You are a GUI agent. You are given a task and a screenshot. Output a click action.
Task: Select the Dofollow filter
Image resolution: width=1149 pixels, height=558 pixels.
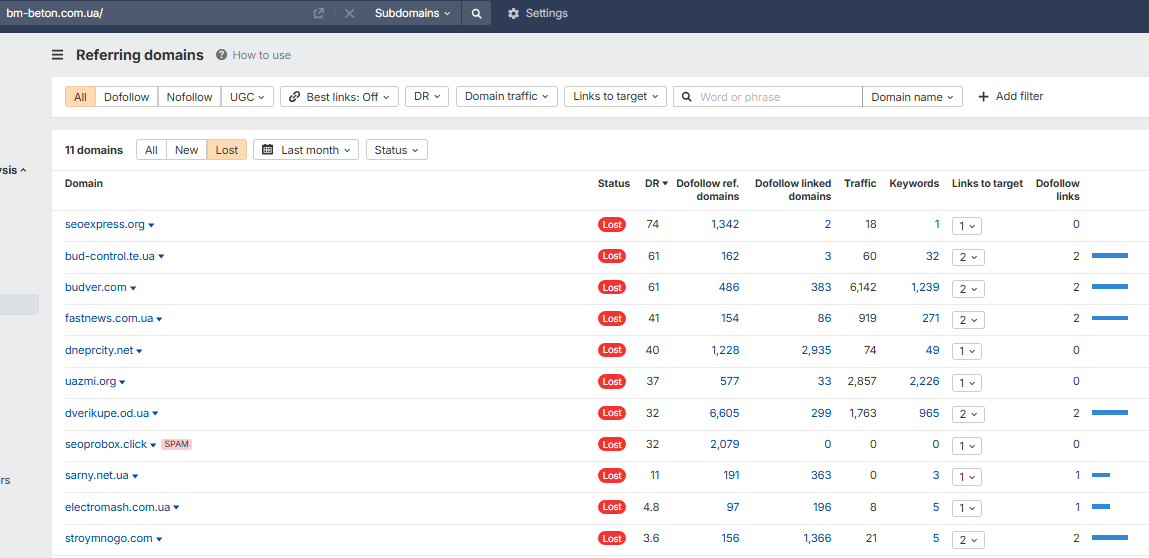[127, 97]
